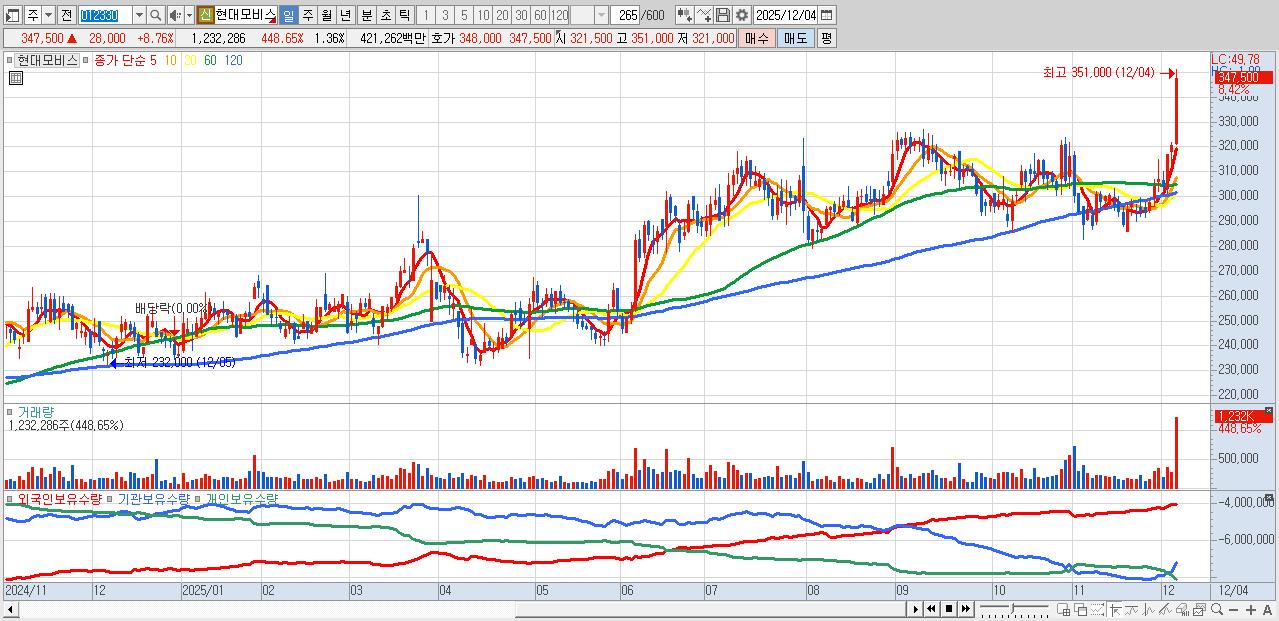Screen dimensions: 1279x621
Task: Click the 호가 quote label
Action: [443, 38]
